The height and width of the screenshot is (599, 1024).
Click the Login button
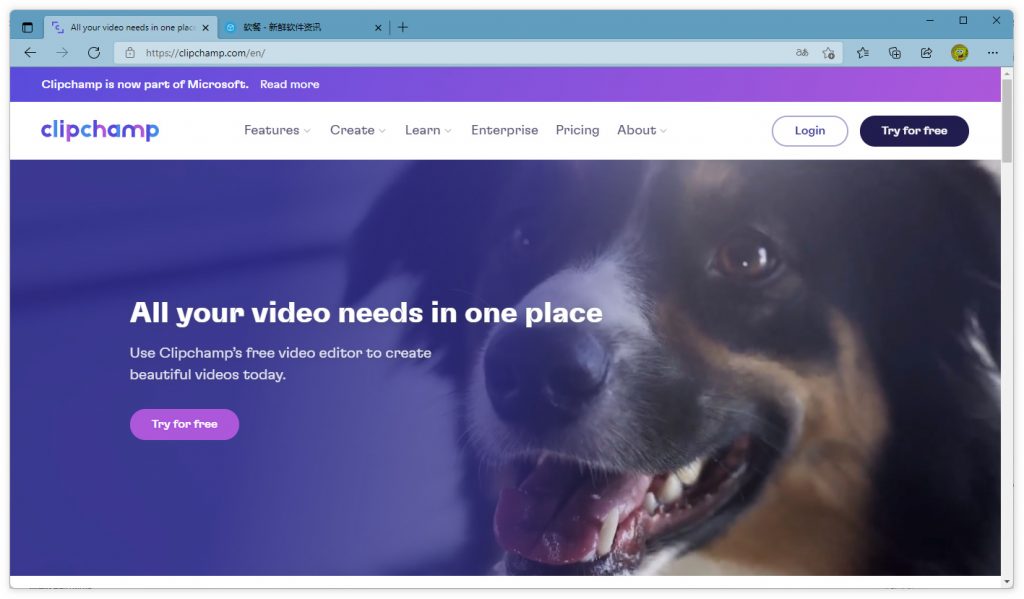(809, 131)
